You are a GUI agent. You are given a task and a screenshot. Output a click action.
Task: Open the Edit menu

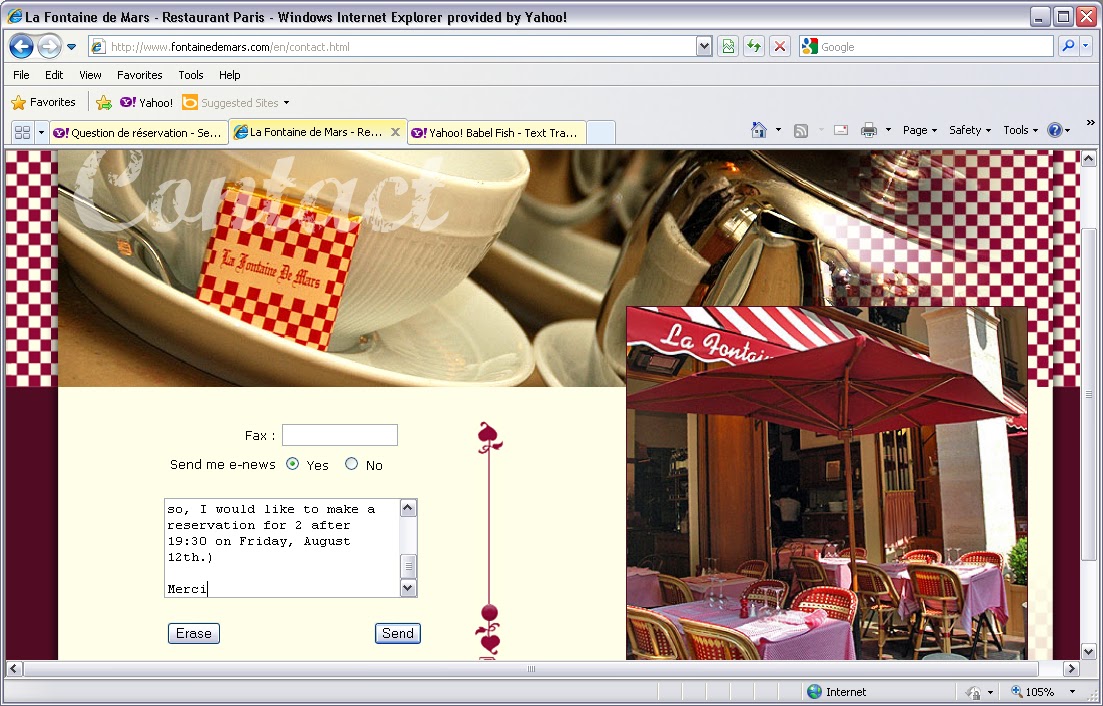pyautogui.click(x=54, y=75)
